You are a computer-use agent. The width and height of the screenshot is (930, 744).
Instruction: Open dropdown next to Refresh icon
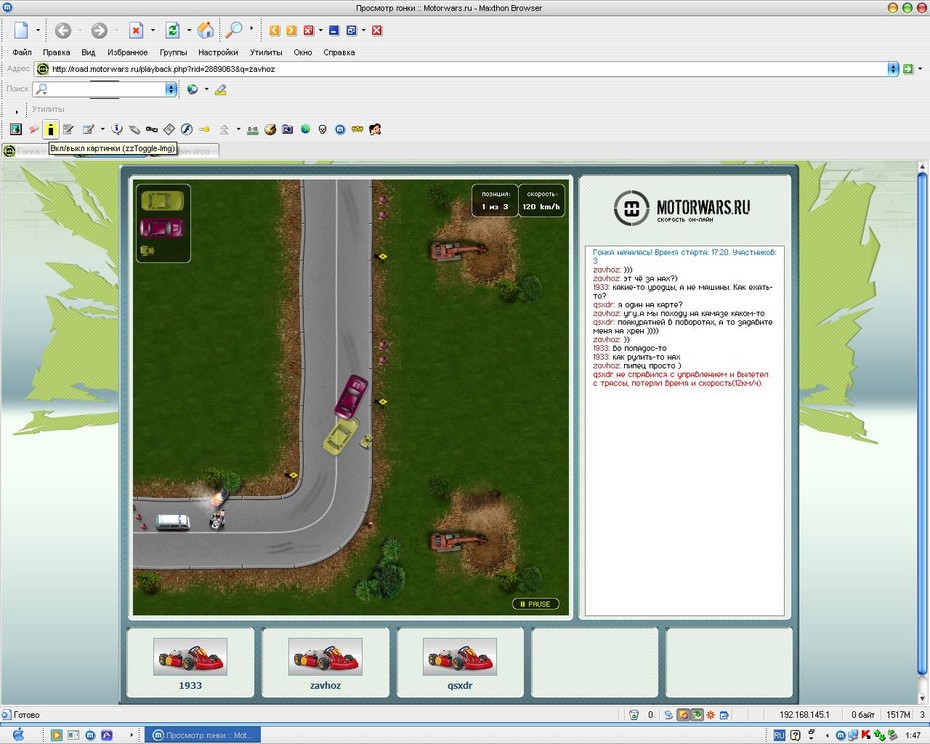pyautogui.click(x=189, y=30)
